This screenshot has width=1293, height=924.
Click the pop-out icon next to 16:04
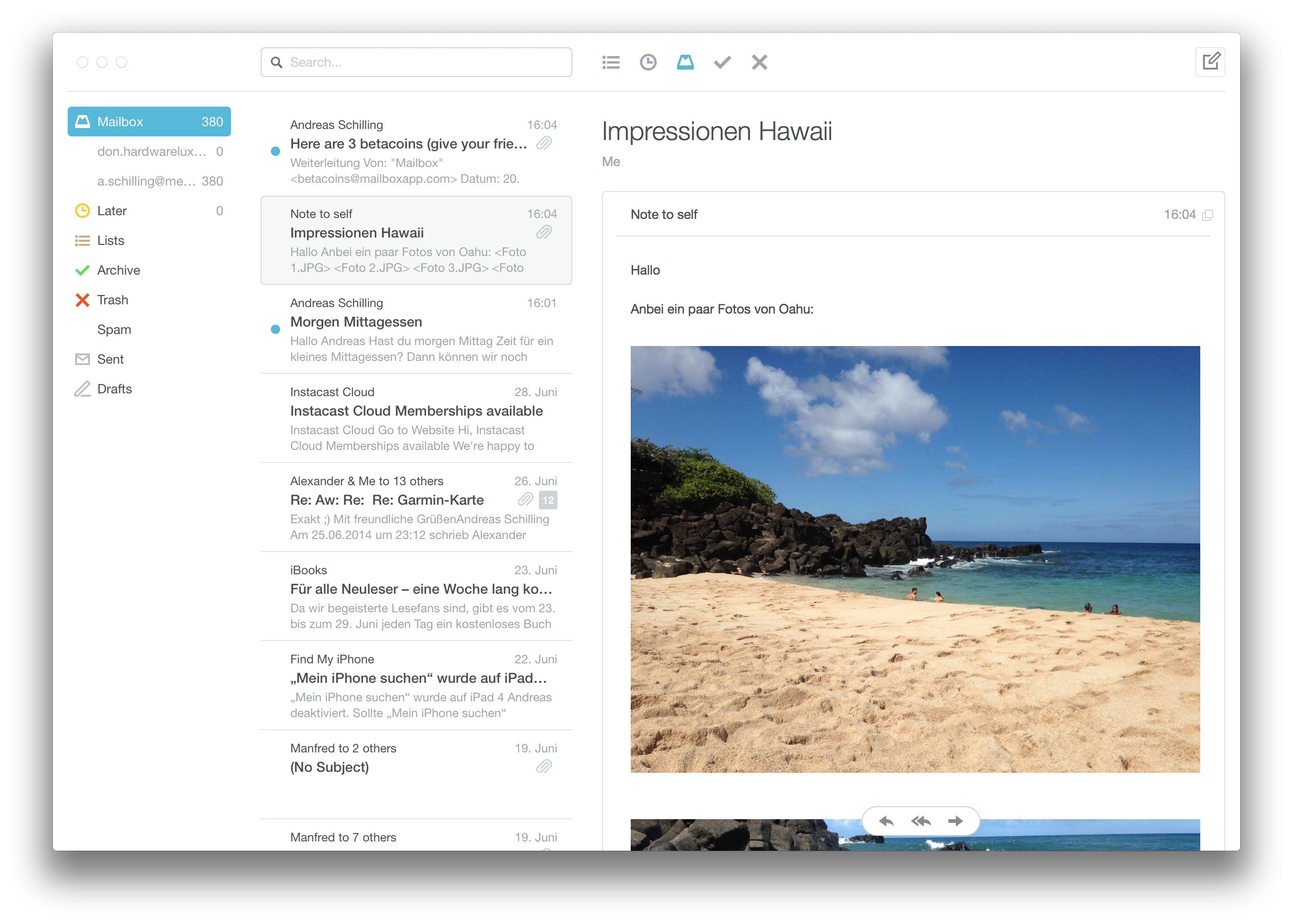(x=1208, y=215)
